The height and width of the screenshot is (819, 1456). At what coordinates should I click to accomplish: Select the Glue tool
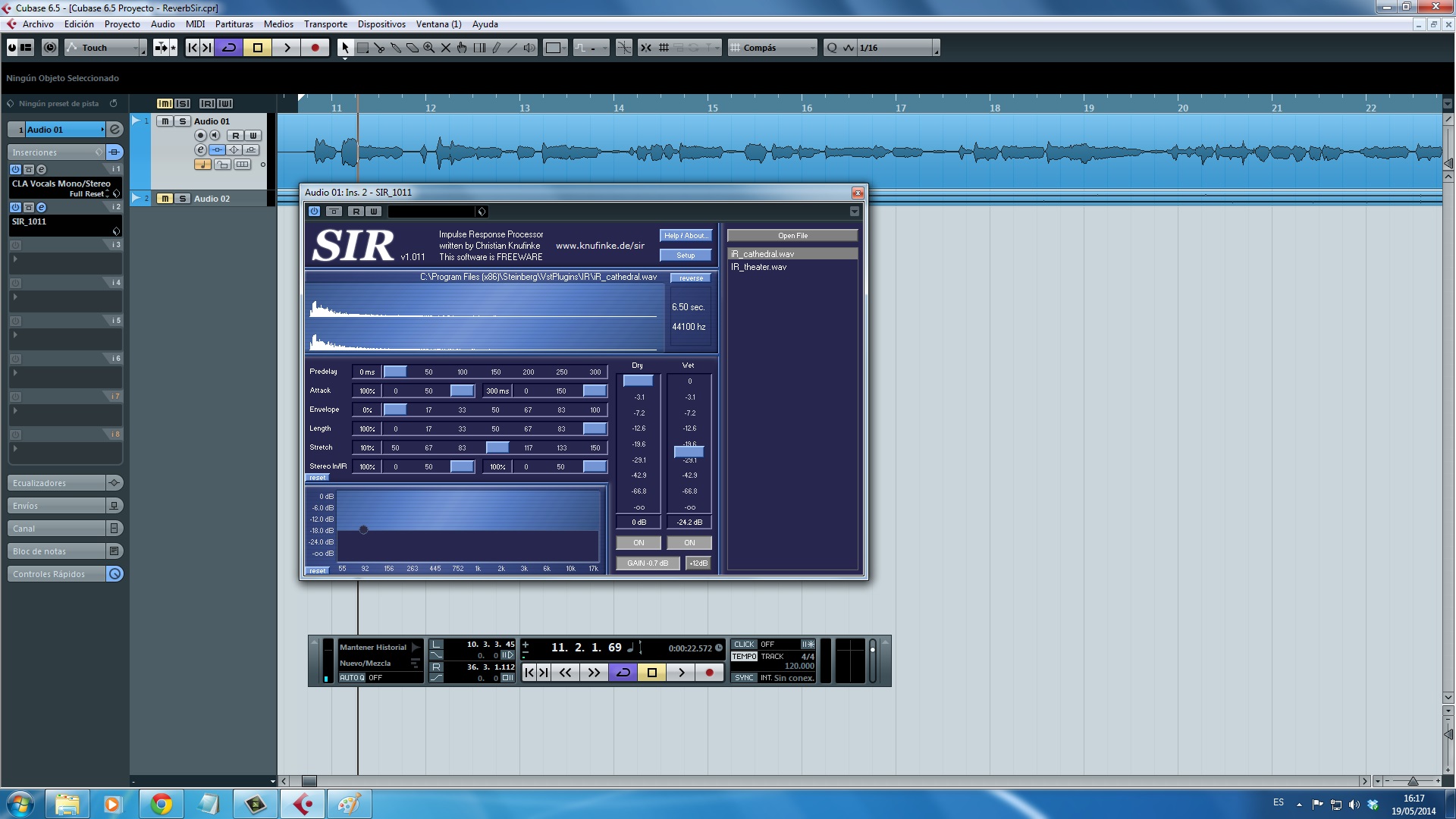click(x=396, y=48)
